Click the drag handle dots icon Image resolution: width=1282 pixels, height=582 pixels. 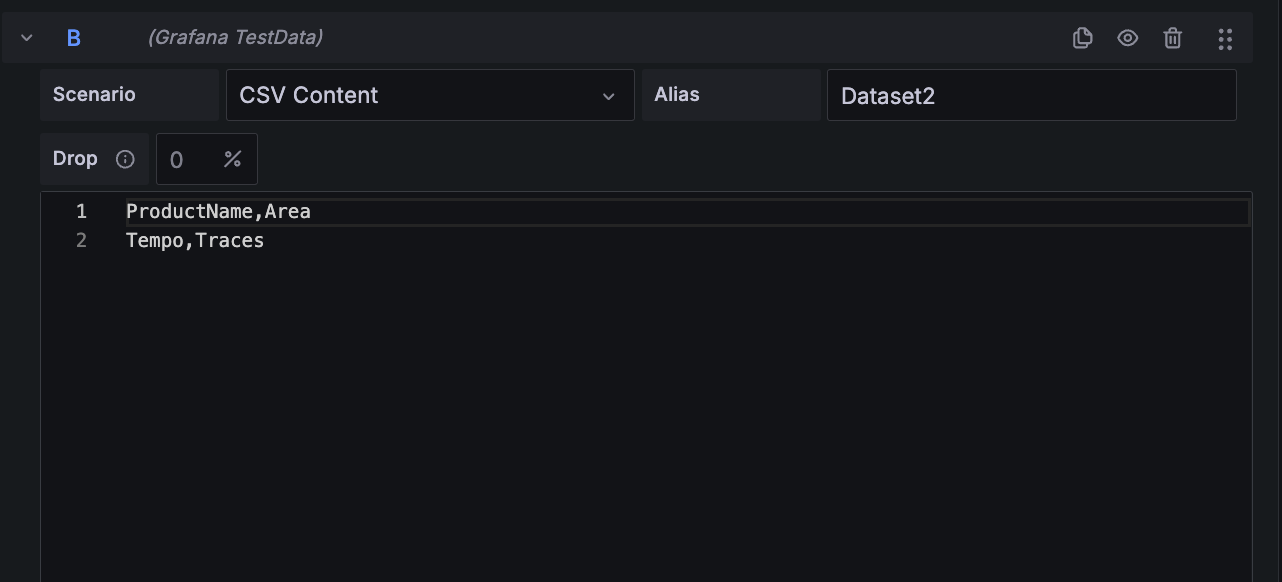coord(1225,38)
